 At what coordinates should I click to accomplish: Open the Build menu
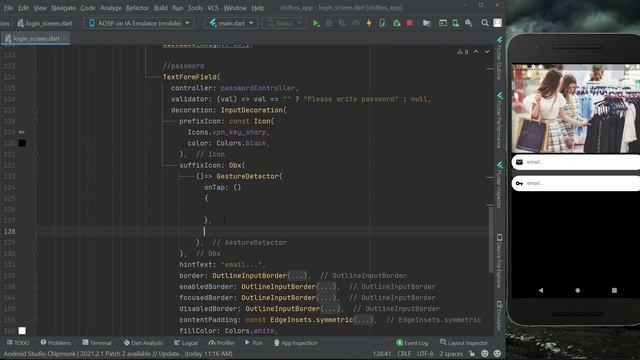pyautogui.click(x=161, y=8)
